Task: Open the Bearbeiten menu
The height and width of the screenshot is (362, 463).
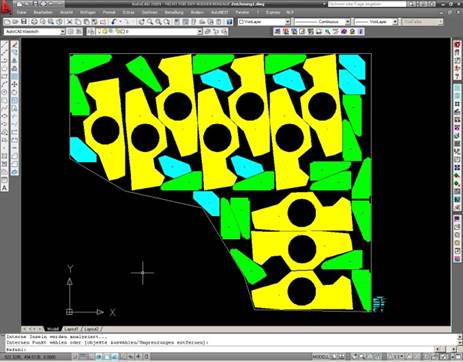Action: click(x=43, y=12)
